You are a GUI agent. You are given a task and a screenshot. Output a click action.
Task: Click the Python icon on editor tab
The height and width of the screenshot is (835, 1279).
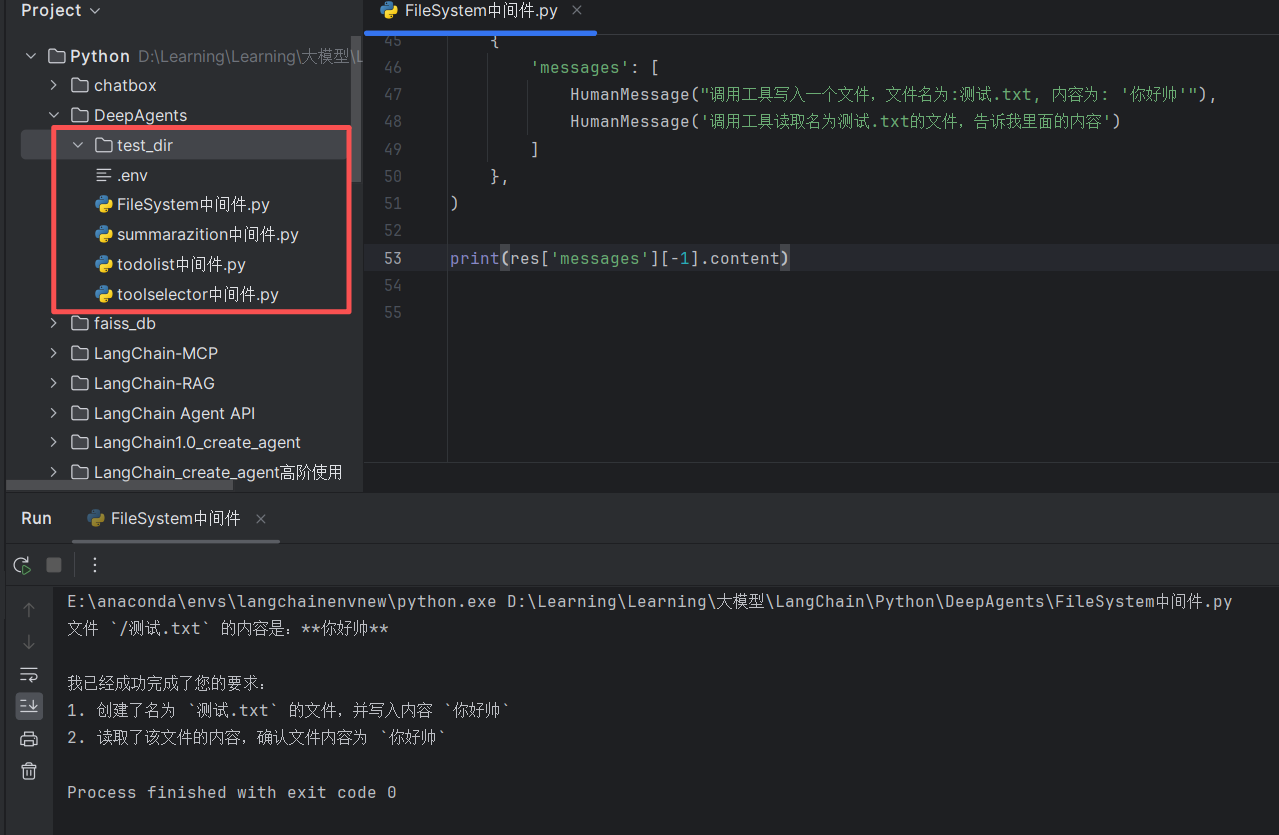pyautogui.click(x=390, y=11)
